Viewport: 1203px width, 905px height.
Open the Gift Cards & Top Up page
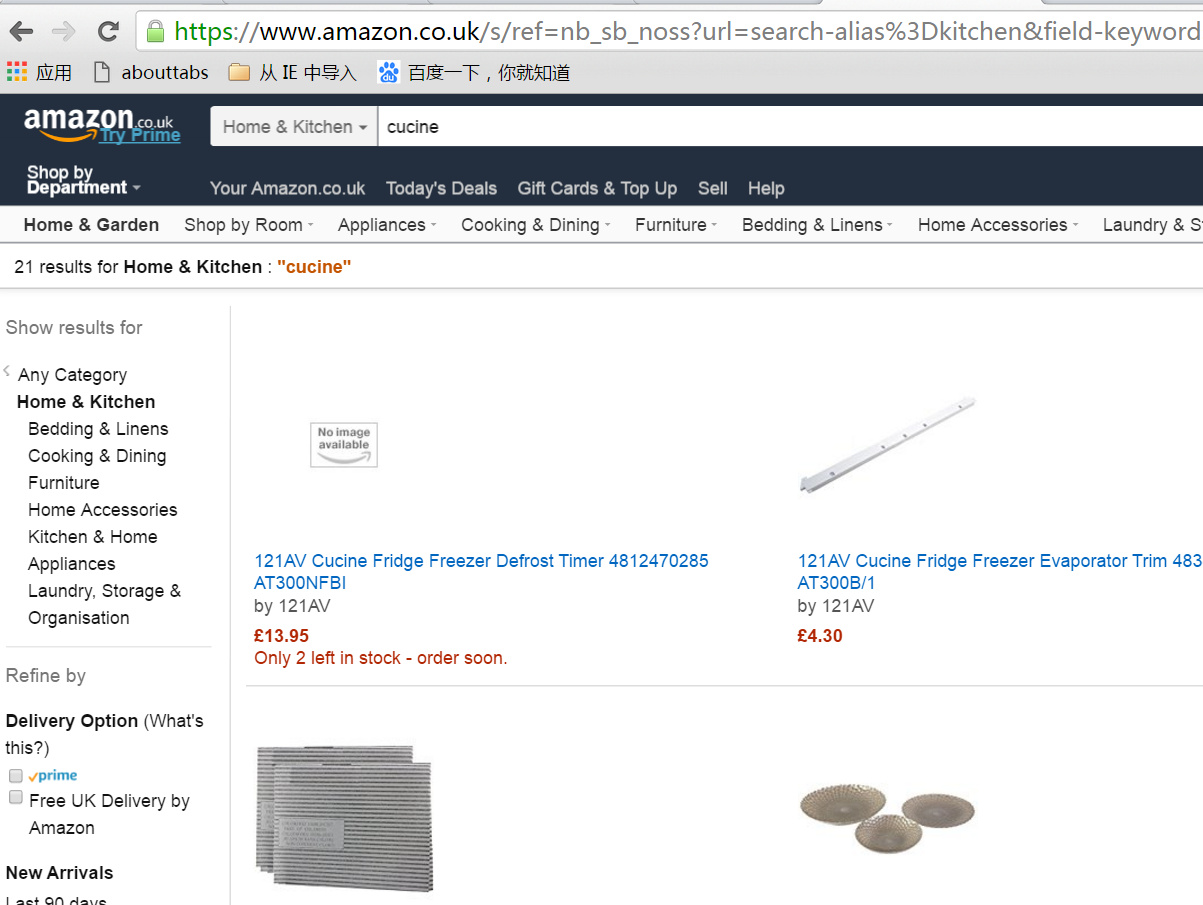pos(597,188)
